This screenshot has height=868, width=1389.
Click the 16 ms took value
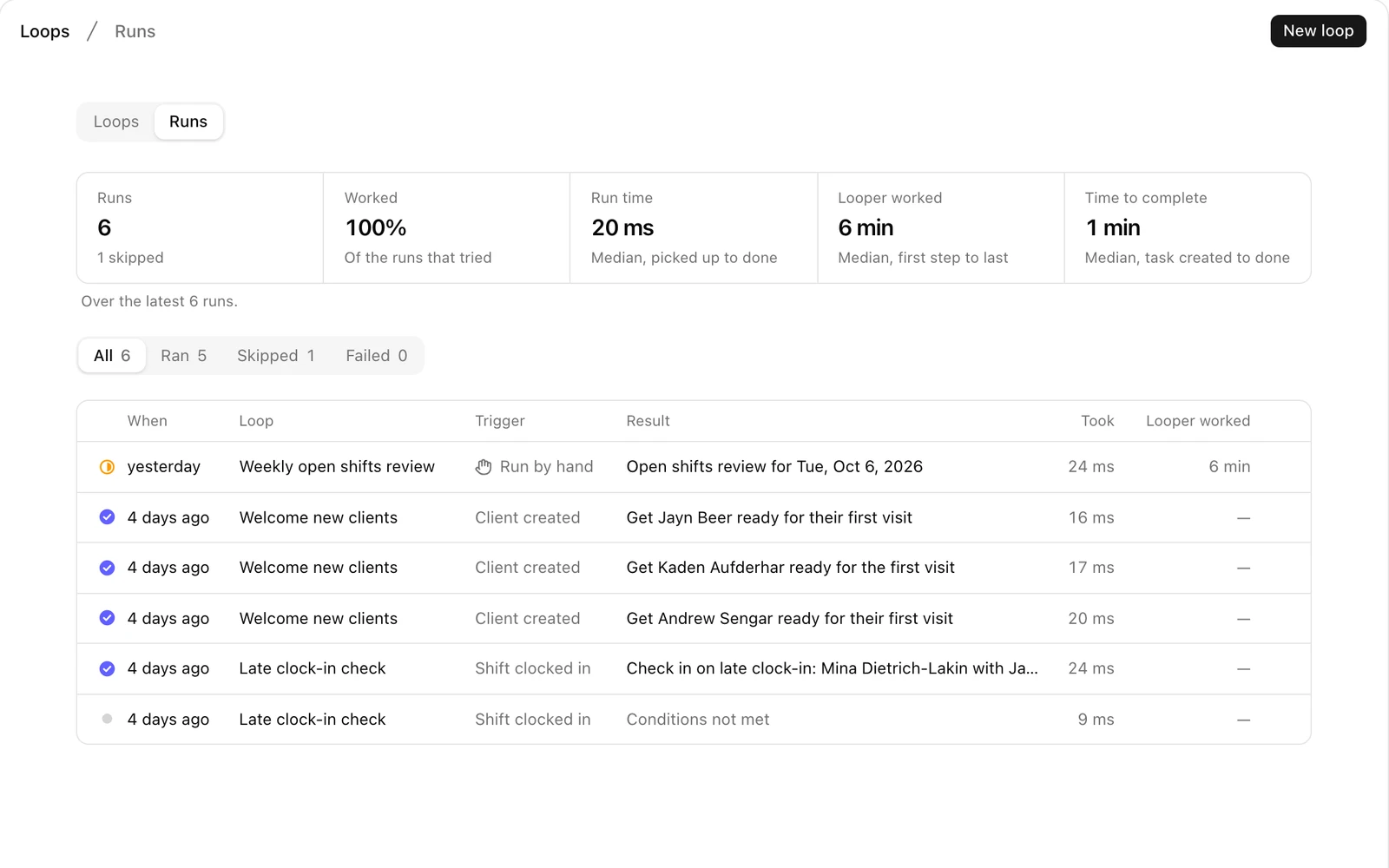click(1091, 517)
